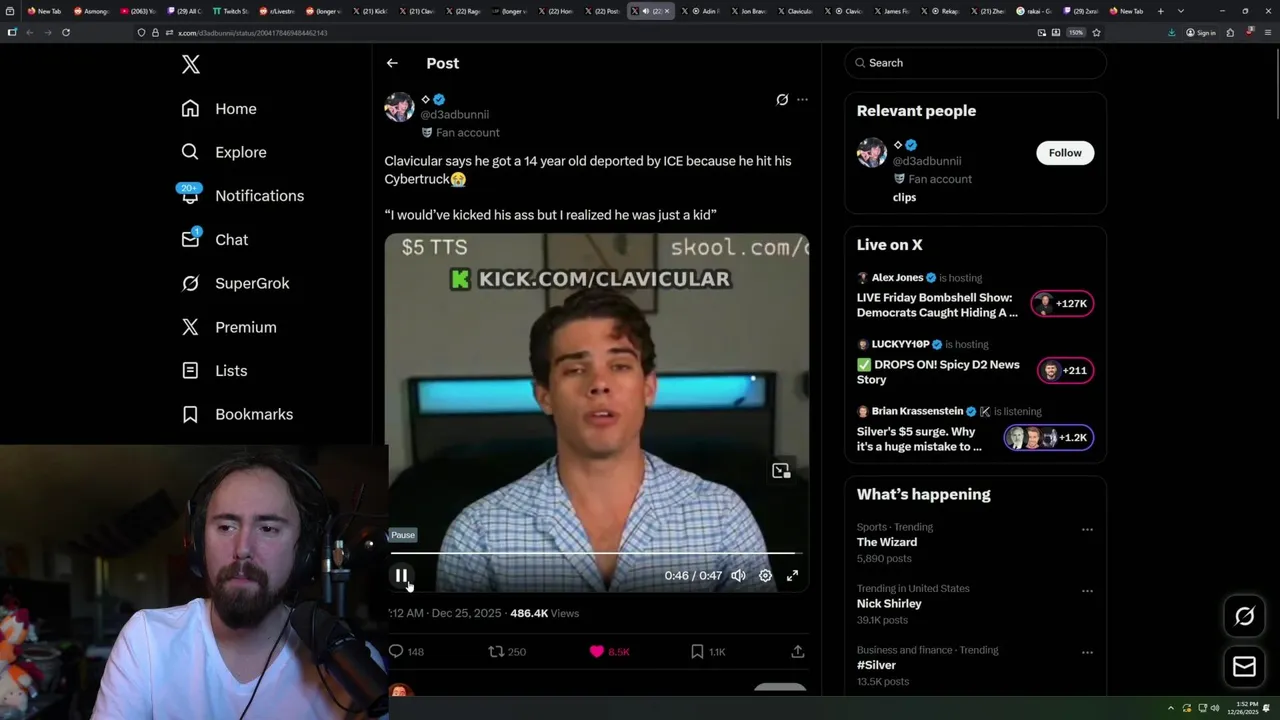The image size is (1280, 720).
Task: Share the post via the share icon
Action: coord(798,651)
